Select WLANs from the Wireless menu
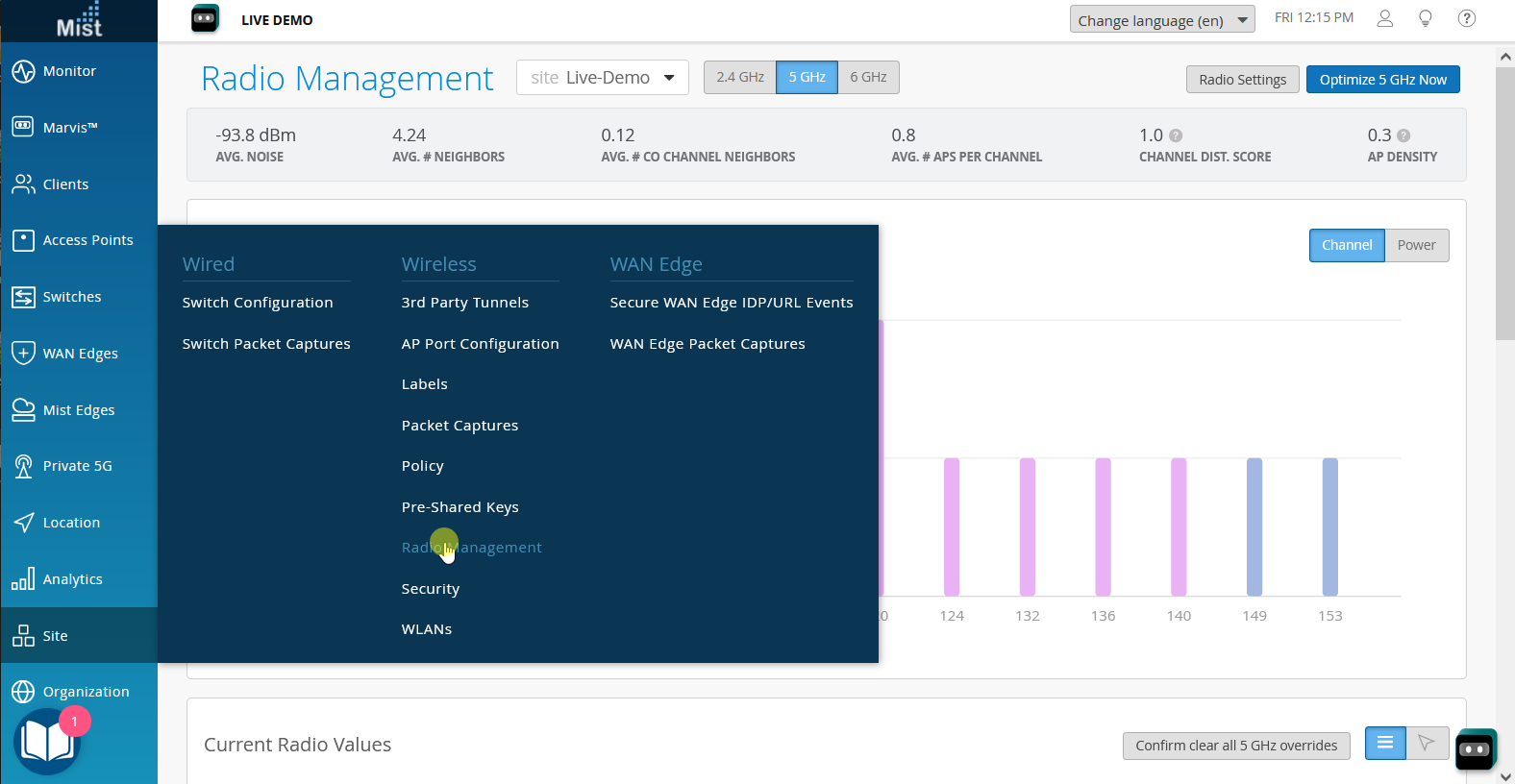This screenshot has width=1515, height=784. point(426,629)
